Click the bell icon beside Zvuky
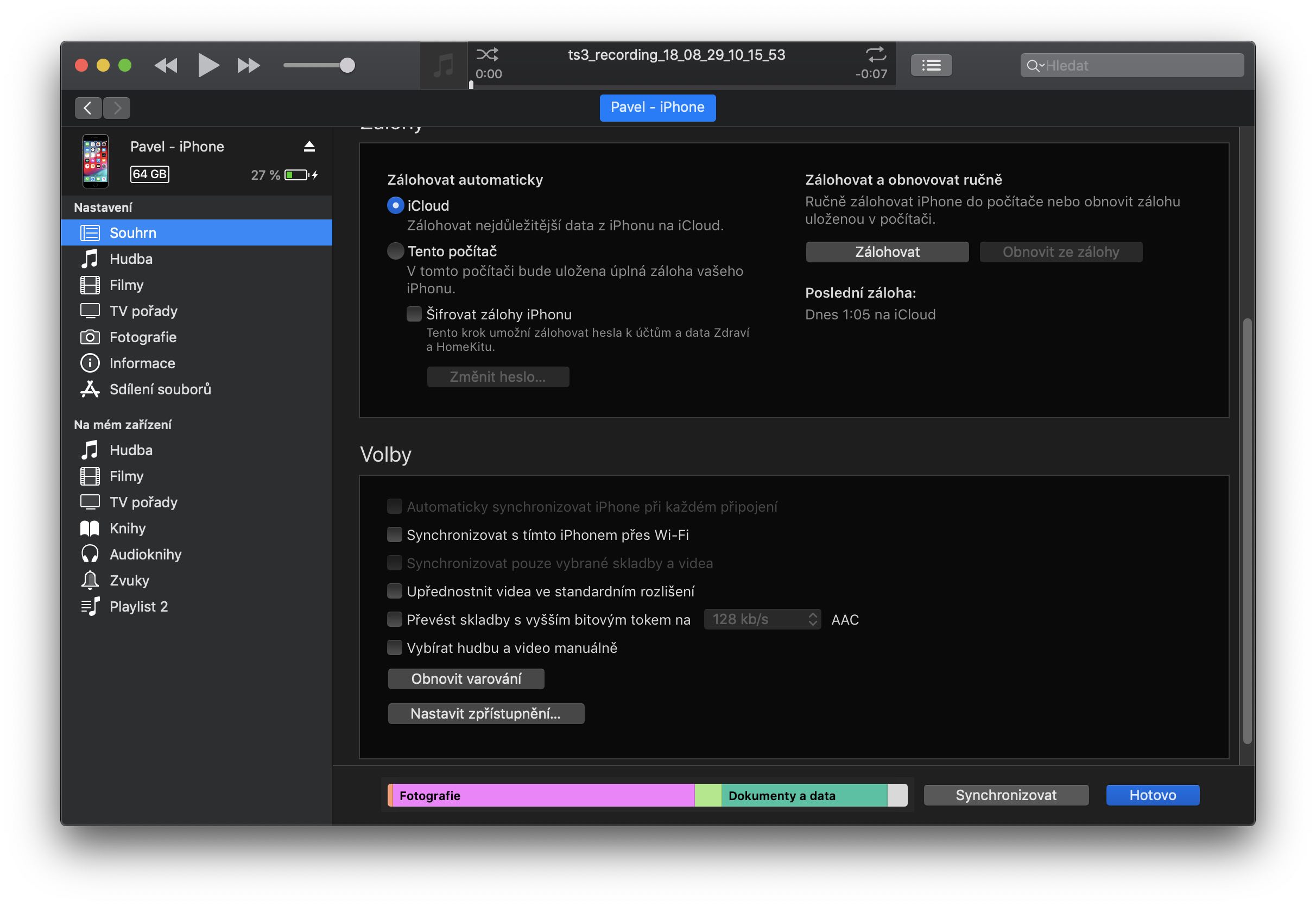The width and height of the screenshot is (1316, 906). click(x=90, y=581)
